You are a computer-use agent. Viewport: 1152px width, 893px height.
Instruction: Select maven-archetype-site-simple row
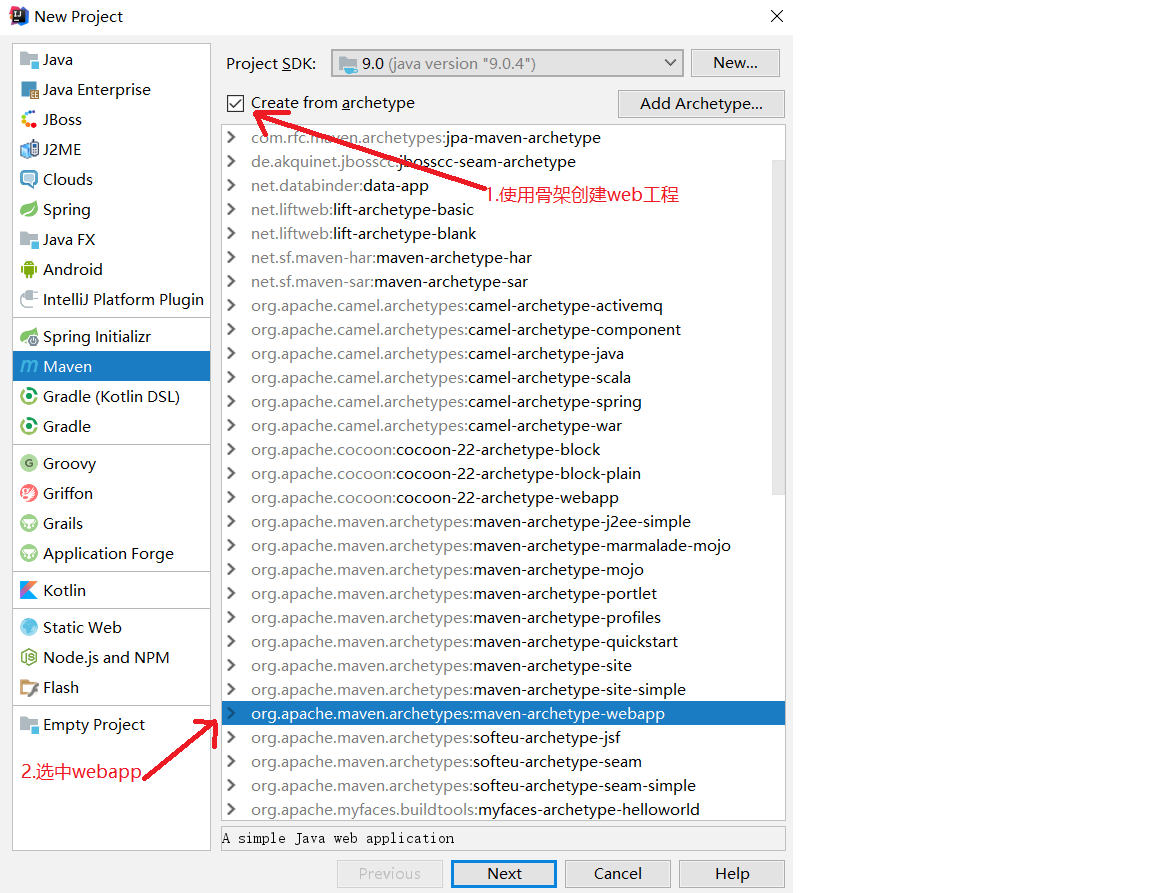click(503, 689)
